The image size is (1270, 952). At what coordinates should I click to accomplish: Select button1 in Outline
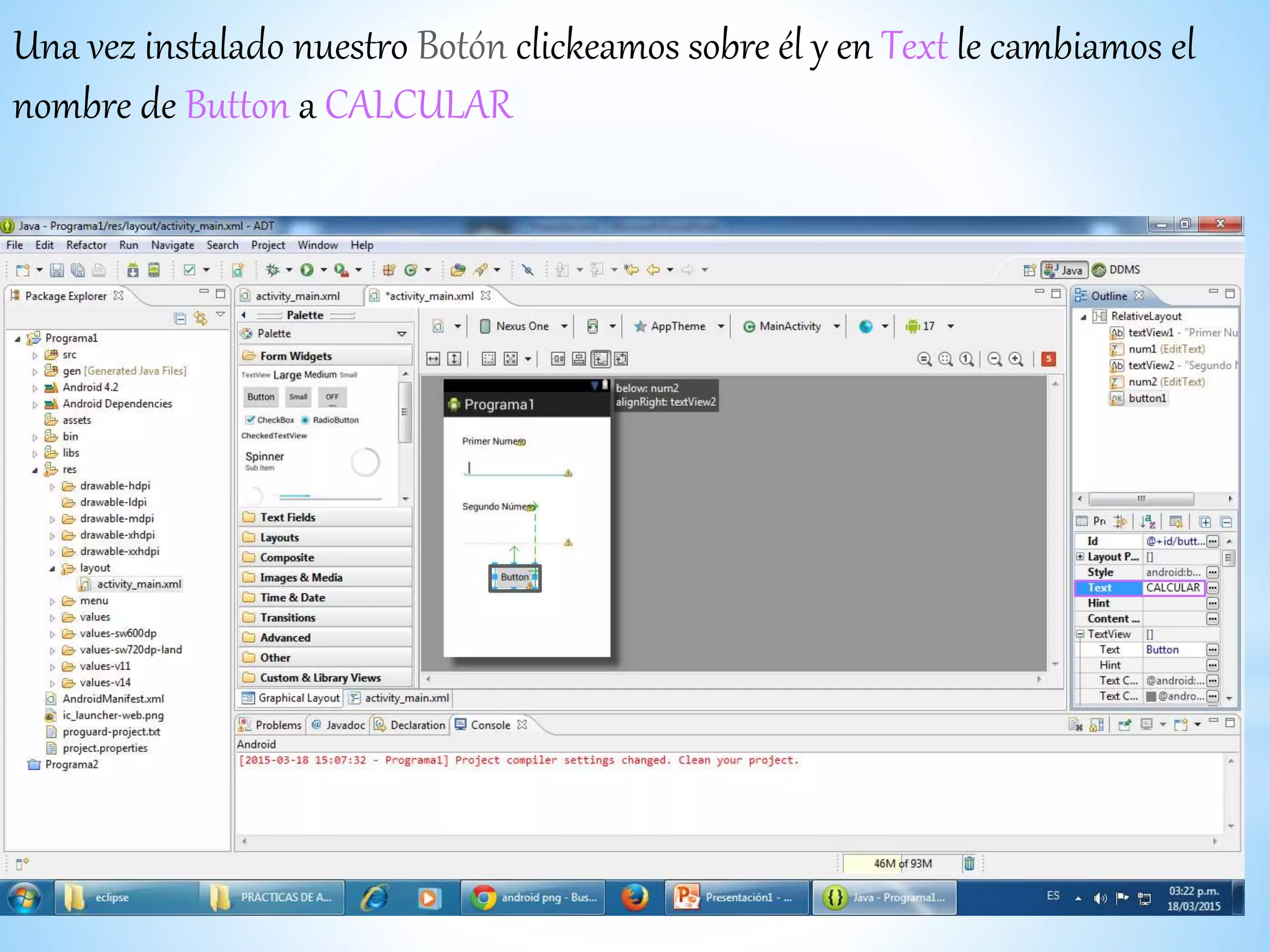(x=1147, y=399)
